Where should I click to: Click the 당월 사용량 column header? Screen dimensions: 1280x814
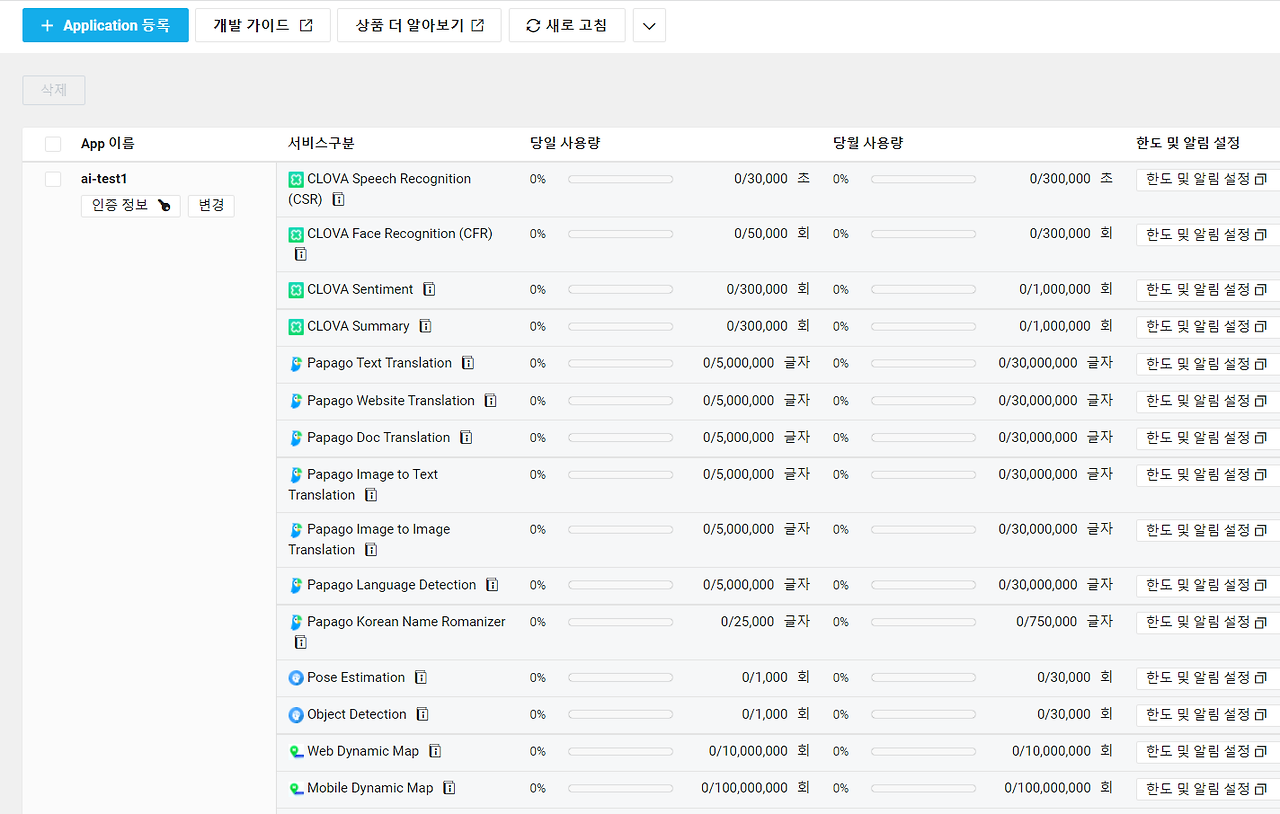click(868, 144)
